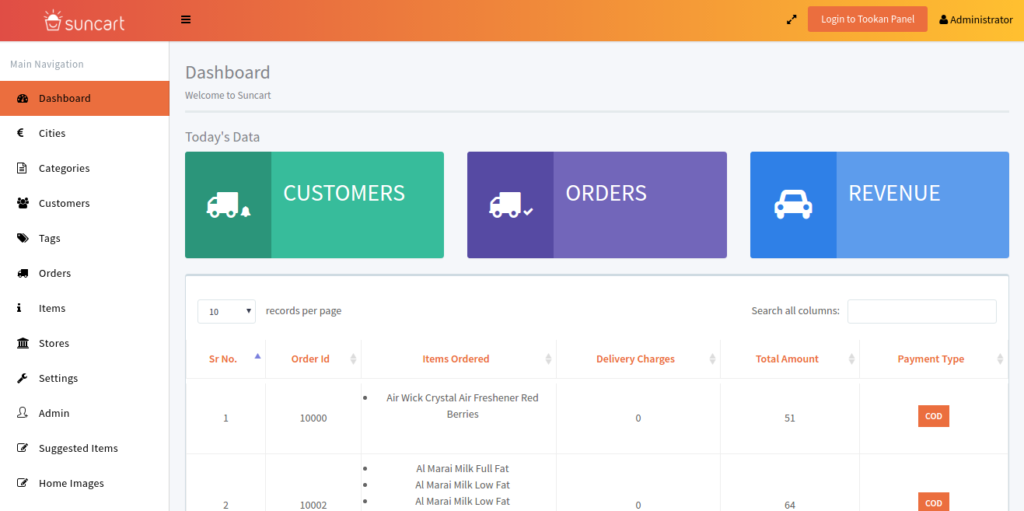Sort table by Delivery Charges column

pos(635,359)
